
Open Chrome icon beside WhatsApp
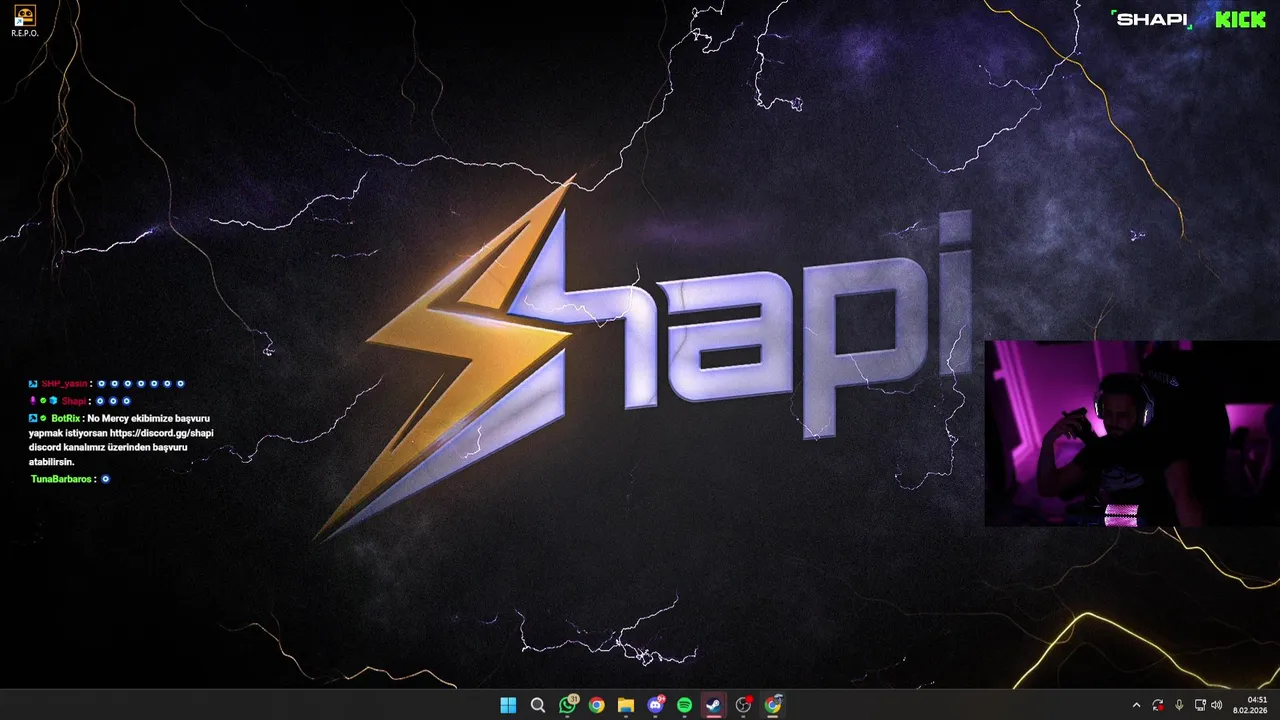click(x=596, y=705)
